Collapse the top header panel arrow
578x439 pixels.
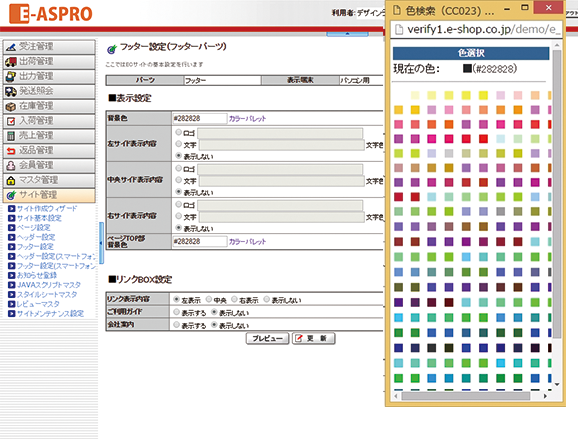(347, 34)
